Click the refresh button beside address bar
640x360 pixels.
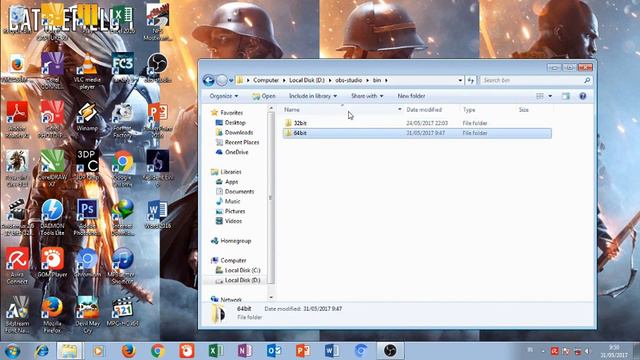pos(471,80)
